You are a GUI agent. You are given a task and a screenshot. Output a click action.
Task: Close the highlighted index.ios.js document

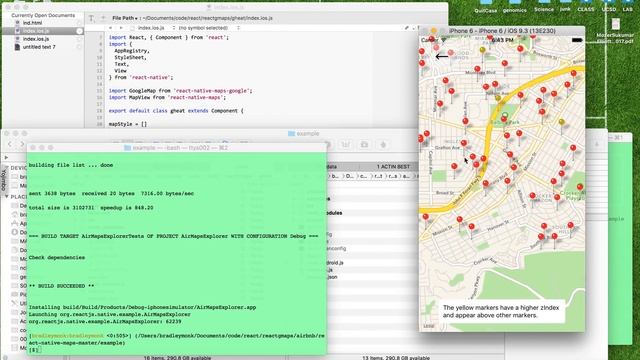point(79,31)
